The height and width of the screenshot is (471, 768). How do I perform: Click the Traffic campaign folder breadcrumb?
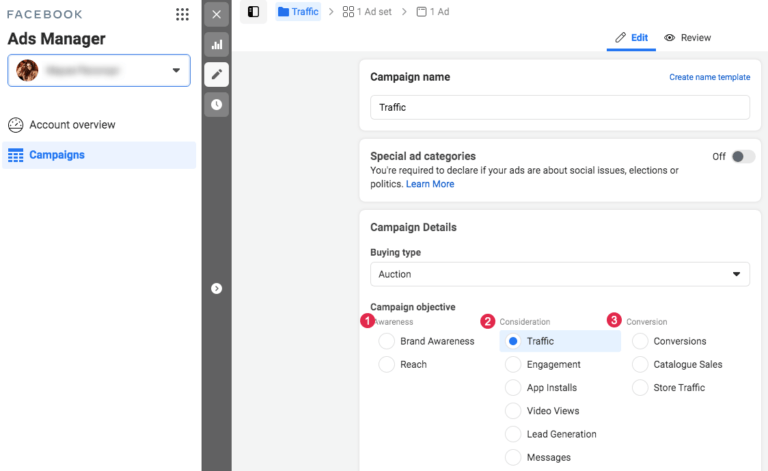(x=298, y=12)
